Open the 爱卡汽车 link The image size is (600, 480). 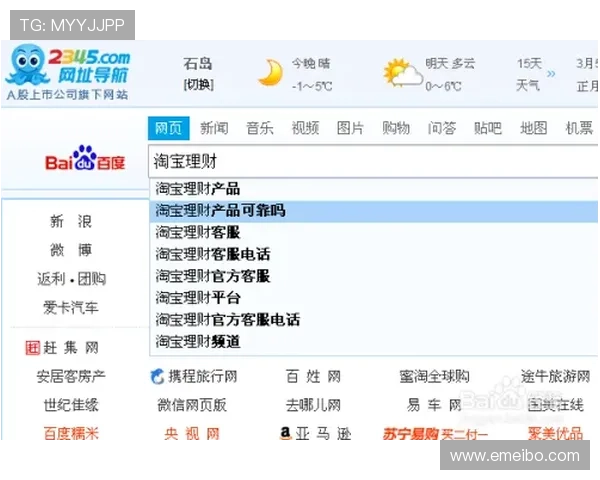point(71,307)
